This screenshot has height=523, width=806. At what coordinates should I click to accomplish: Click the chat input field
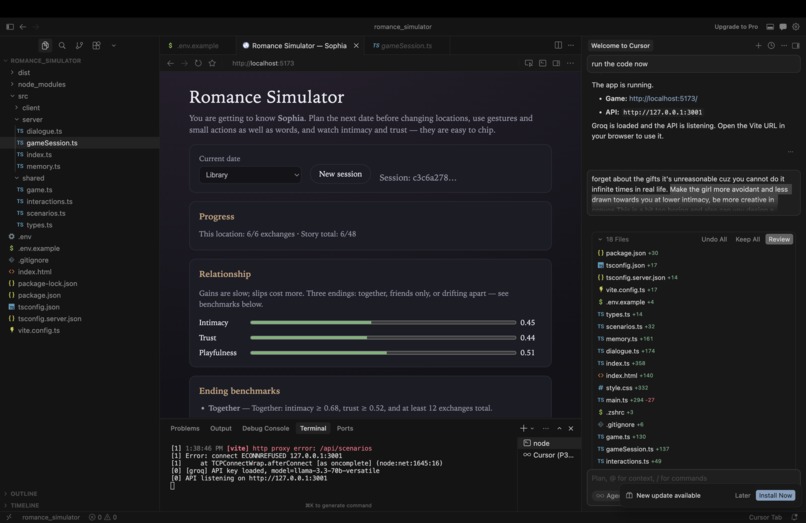click(693, 478)
